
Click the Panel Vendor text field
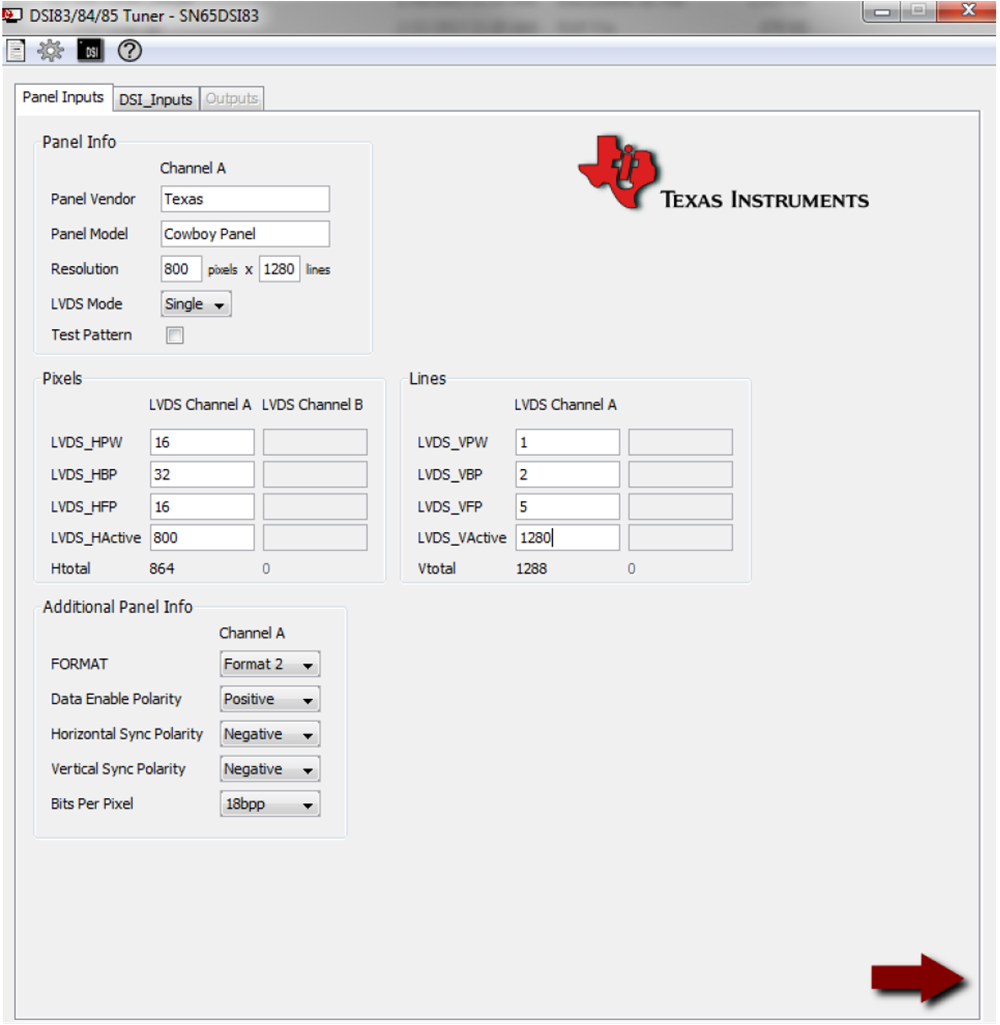click(x=245, y=199)
